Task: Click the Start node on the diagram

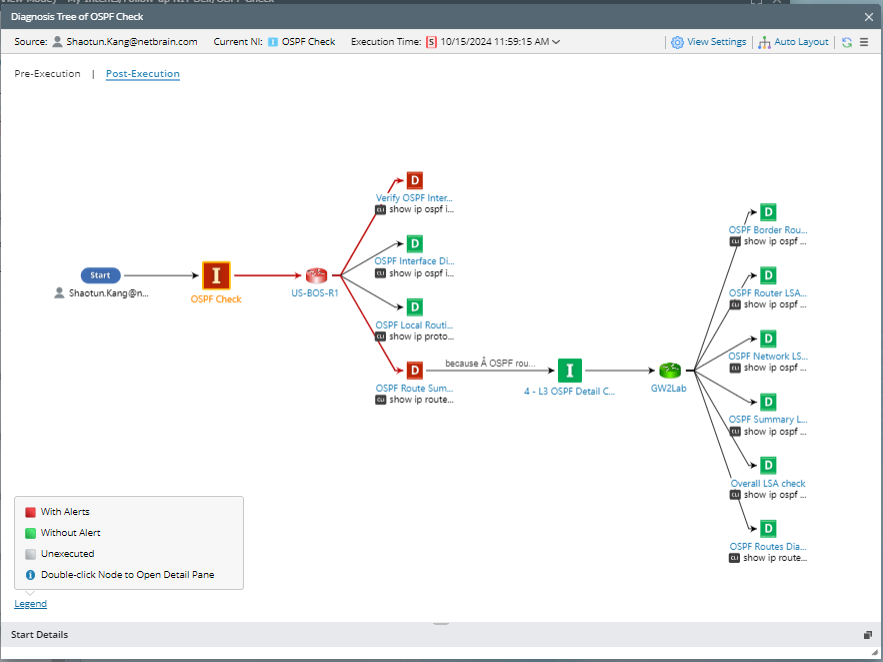Action: pos(100,275)
